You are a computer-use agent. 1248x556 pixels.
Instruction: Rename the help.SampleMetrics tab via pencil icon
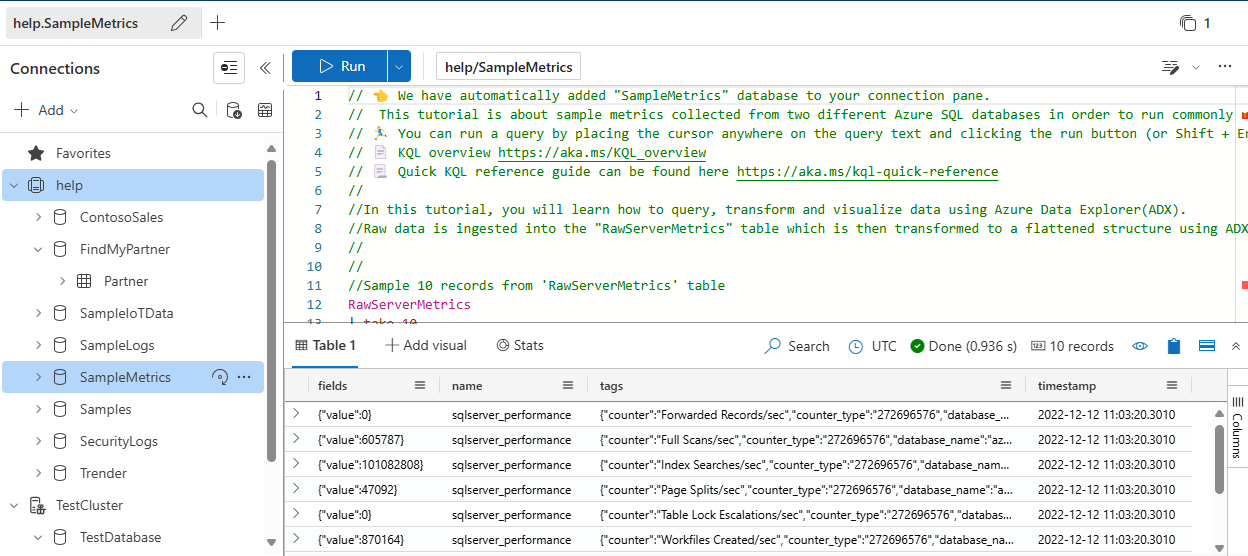[x=179, y=23]
